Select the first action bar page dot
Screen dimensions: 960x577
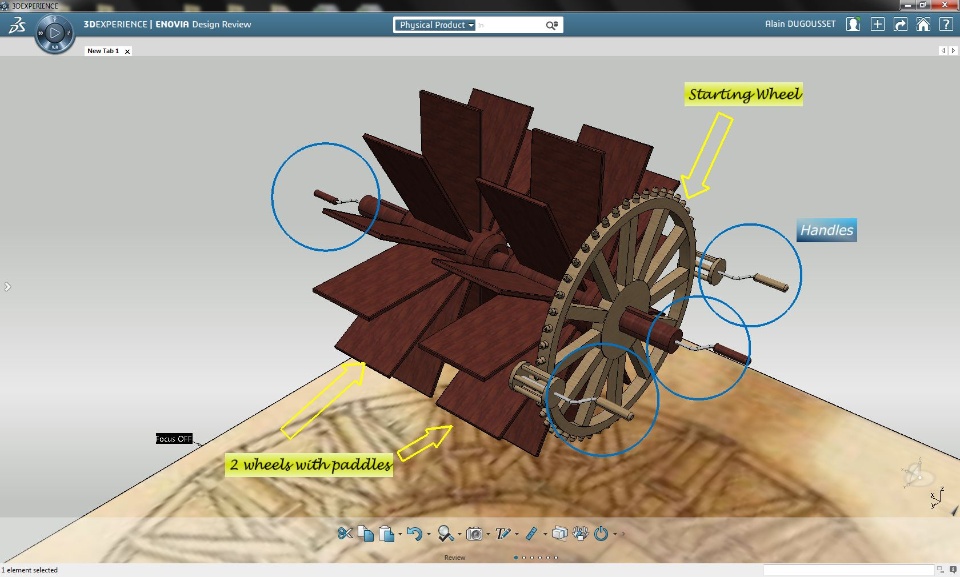click(516, 557)
